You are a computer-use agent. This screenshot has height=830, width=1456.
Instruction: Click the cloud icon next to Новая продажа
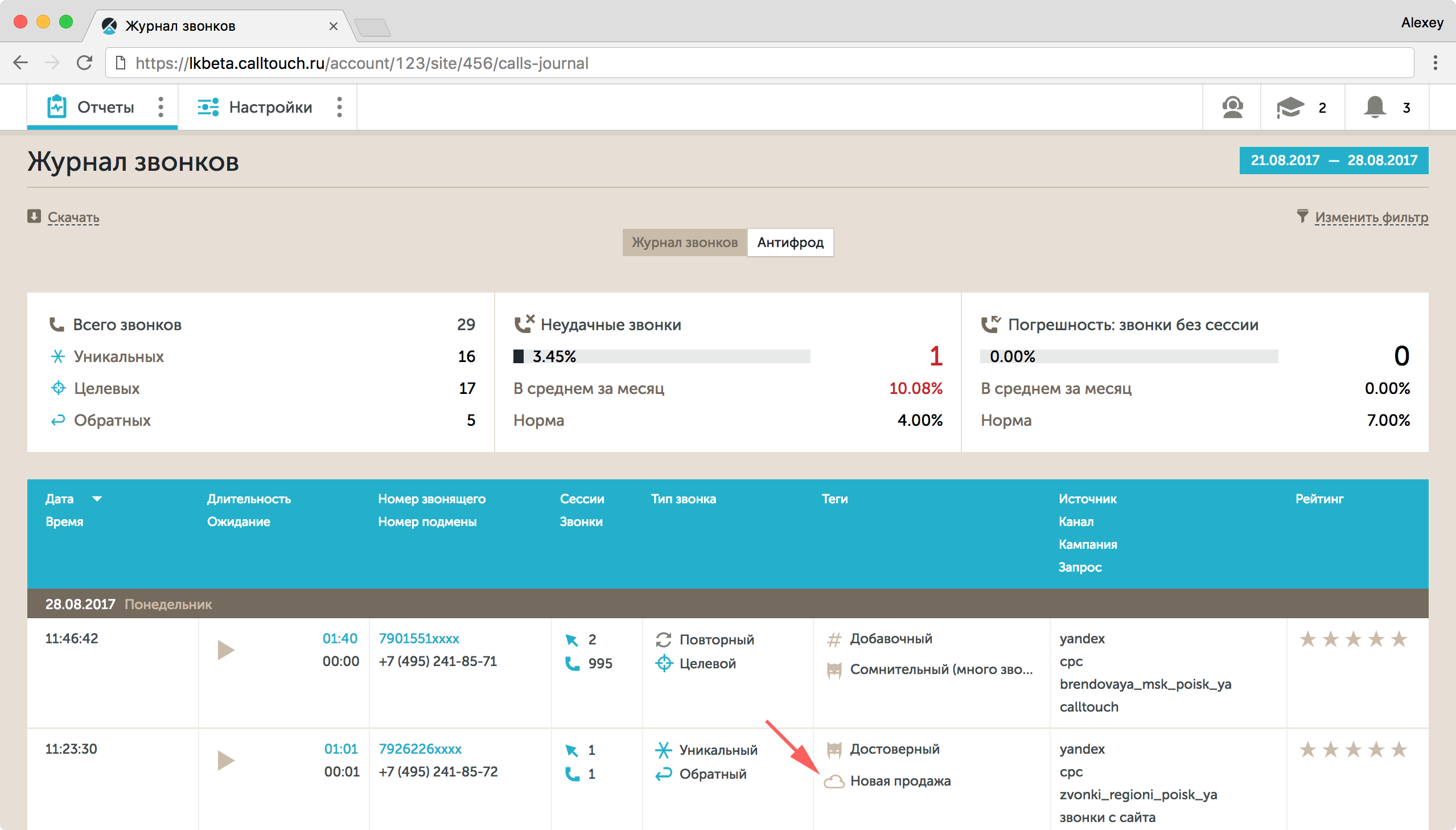tap(834, 781)
